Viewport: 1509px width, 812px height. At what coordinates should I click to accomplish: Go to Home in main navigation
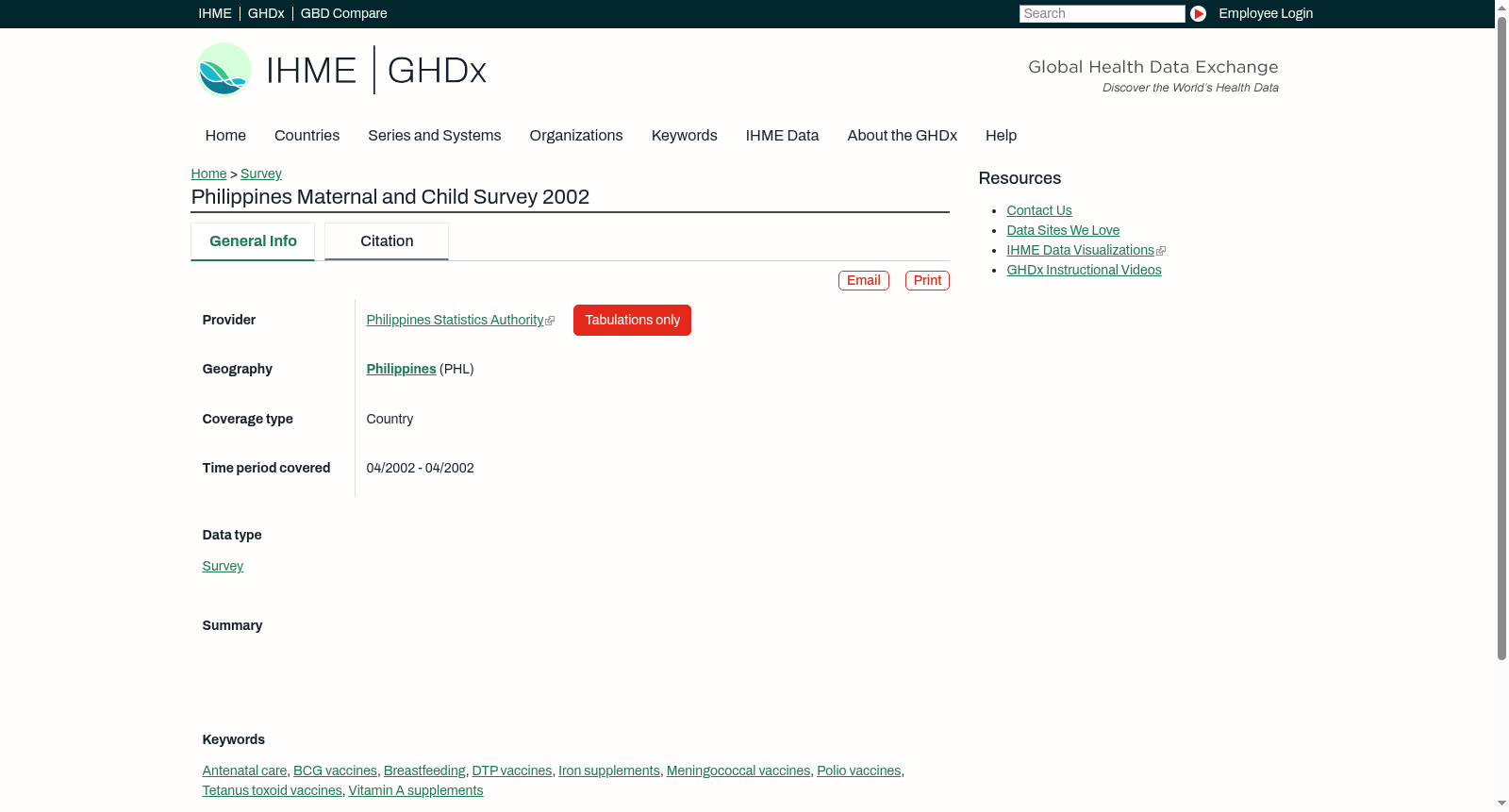click(225, 136)
